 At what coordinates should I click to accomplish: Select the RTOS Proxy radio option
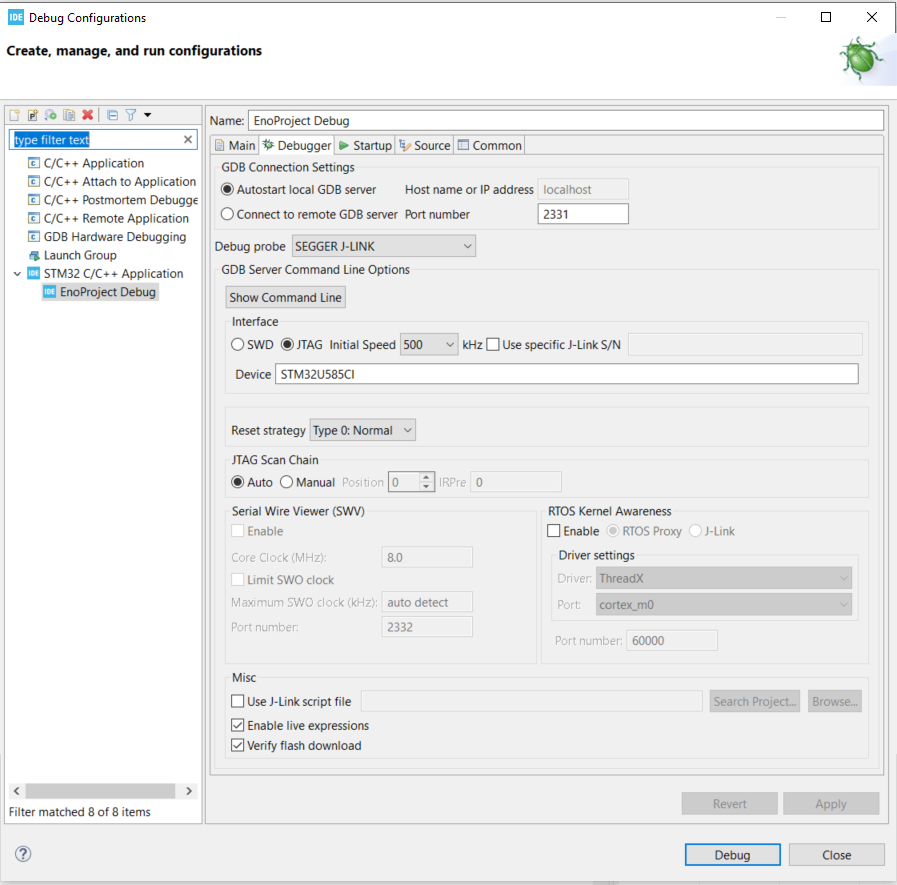[x=613, y=531]
